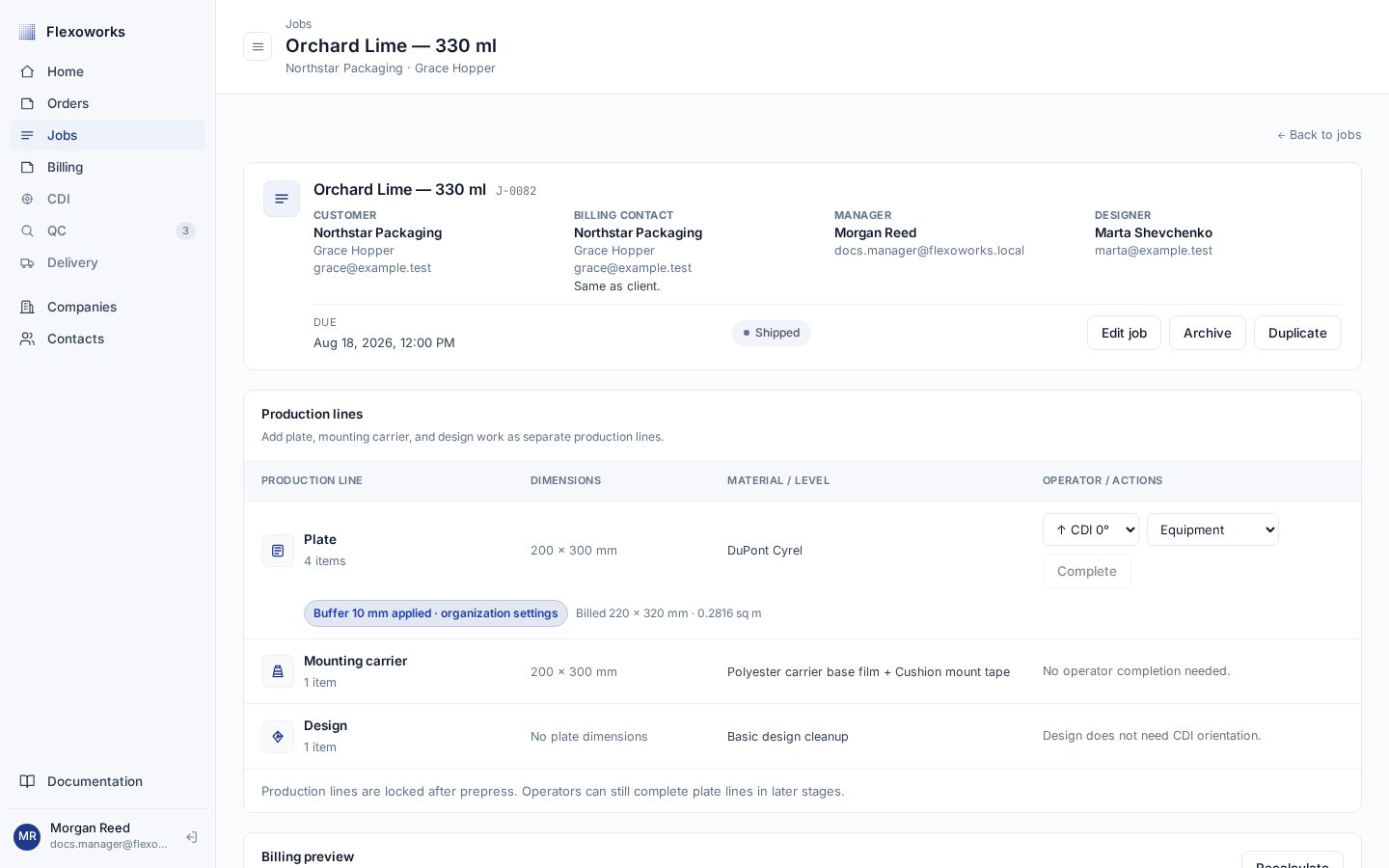The image size is (1389, 868).
Task: Click the Mounting carrier line icon
Action: click(x=278, y=671)
